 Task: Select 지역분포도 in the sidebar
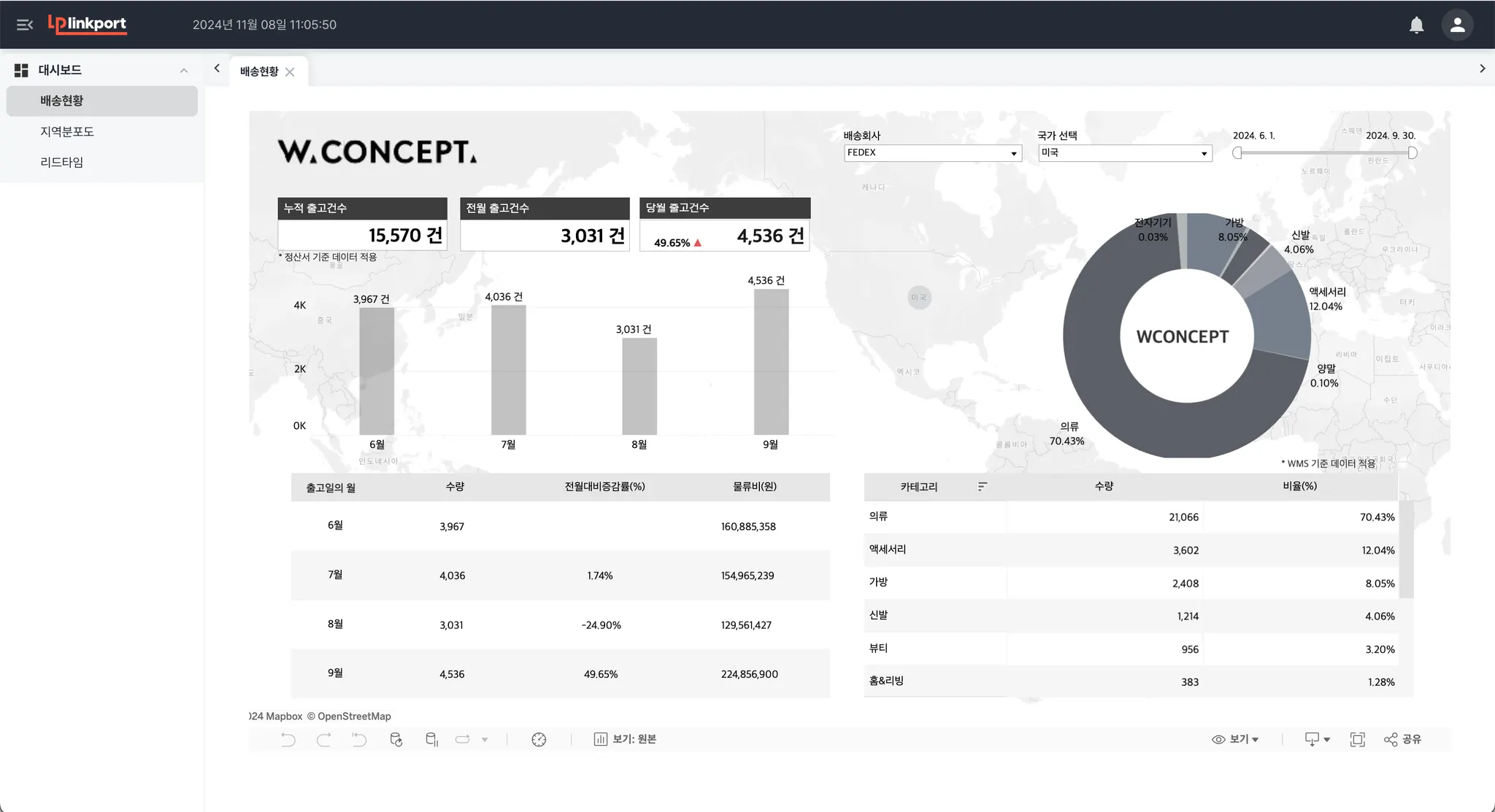pyautogui.click(x=67, y=131)
